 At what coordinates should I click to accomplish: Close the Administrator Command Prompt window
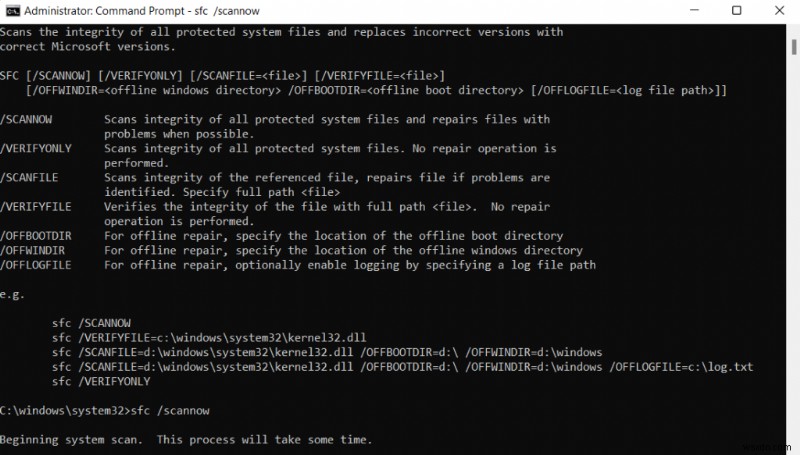pyautogui.click(x=781, y=10)
